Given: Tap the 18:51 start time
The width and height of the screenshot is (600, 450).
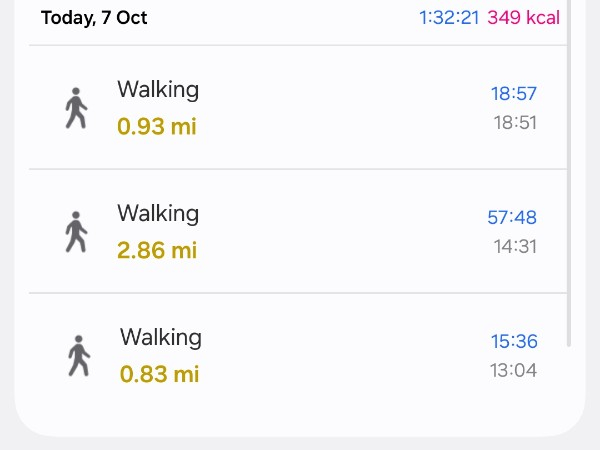Looking at the screenshot, I should [x=515, y=123].
